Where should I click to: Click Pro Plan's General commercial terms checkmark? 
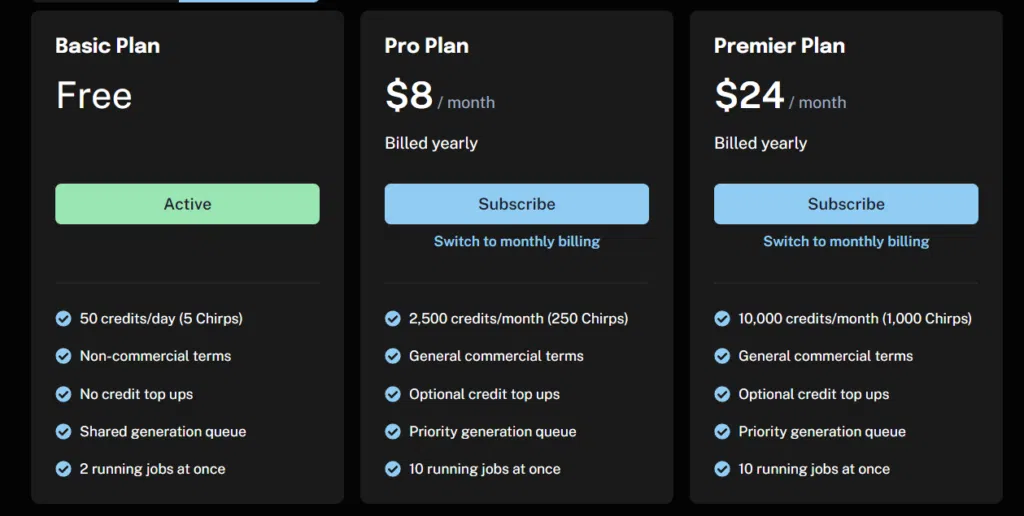[392, 356]
